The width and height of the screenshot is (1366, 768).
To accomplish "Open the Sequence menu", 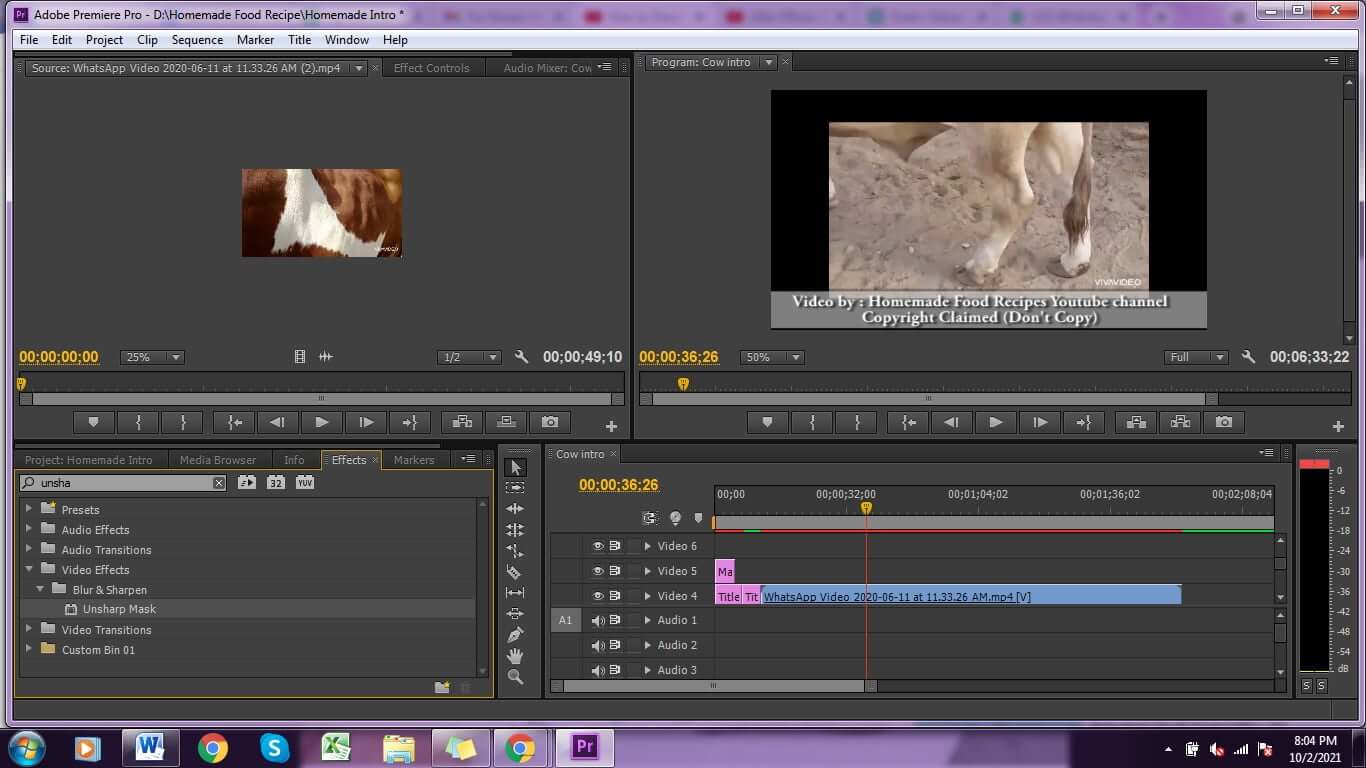I will pyautogui.click(x=197, y=40).
